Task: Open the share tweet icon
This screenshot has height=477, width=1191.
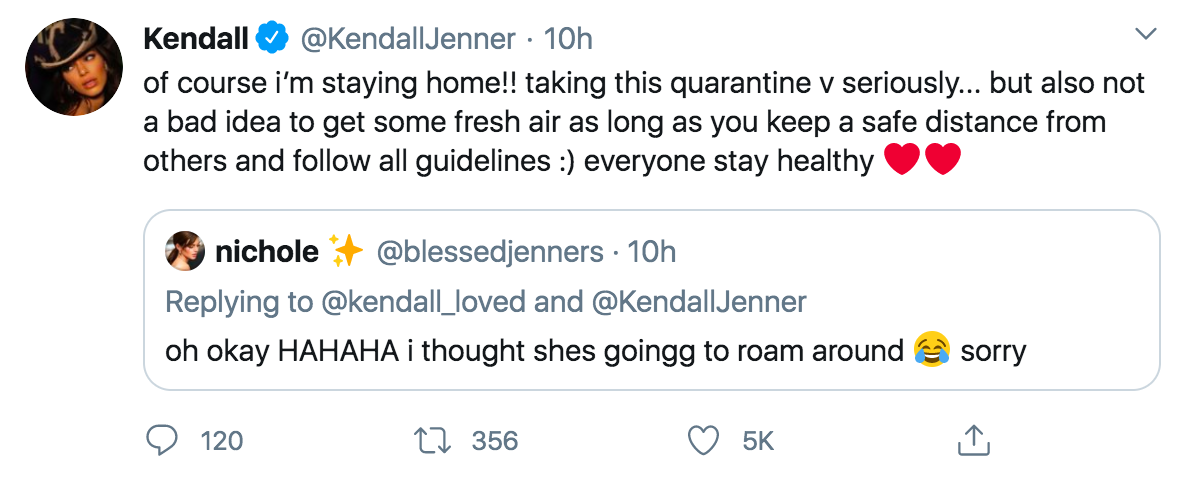Action: click(x=974, y=440)
